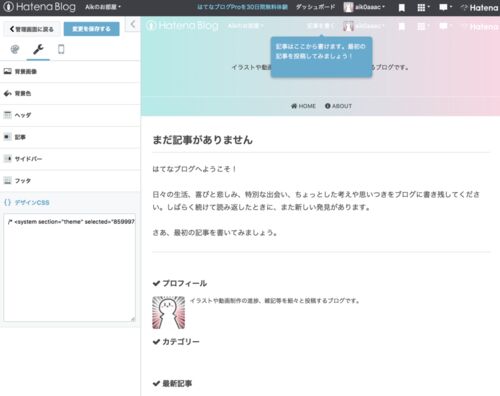This screenshot has height=396, width=500.
Task: Collapse the Design CSS section
Action: (70, 202)
